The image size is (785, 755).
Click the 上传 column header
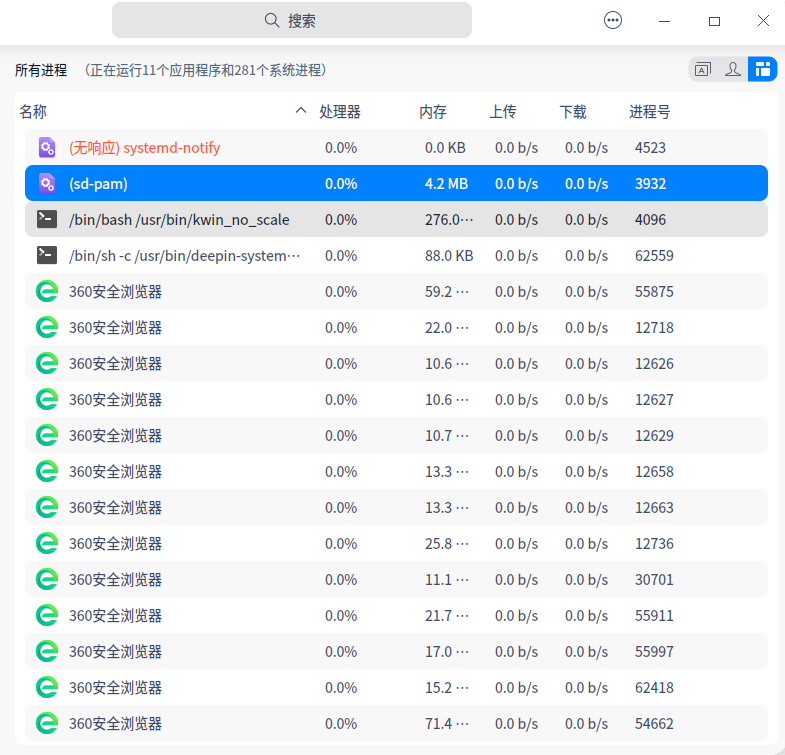(503, 112)
